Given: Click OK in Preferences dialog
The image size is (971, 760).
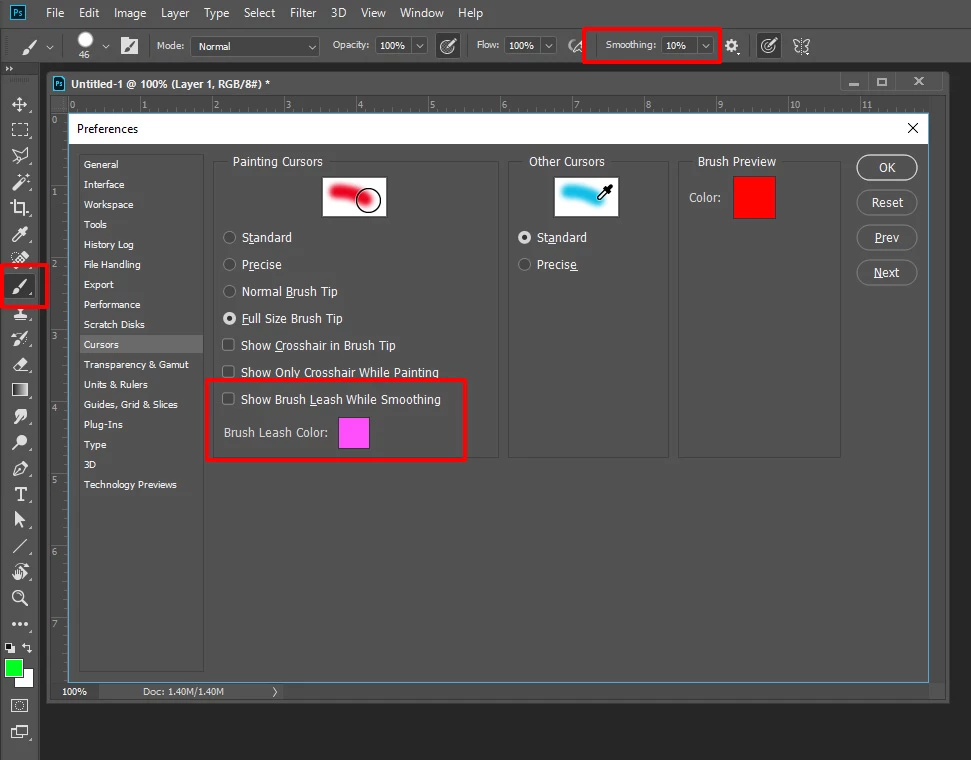Looking at the screenshot, I should [887, 167].
